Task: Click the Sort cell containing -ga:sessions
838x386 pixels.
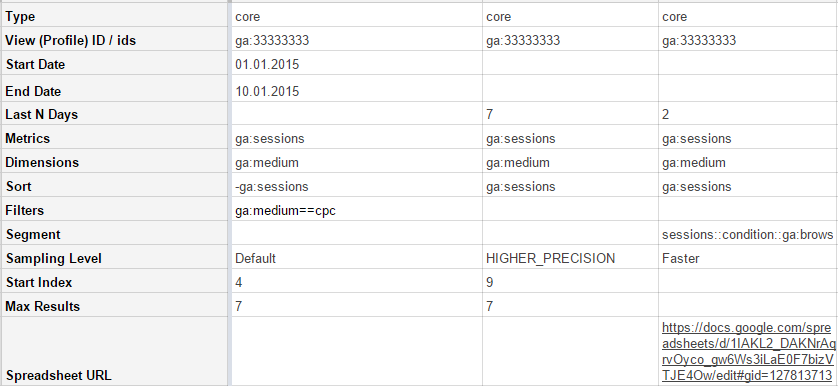Action: coord(356,186)
